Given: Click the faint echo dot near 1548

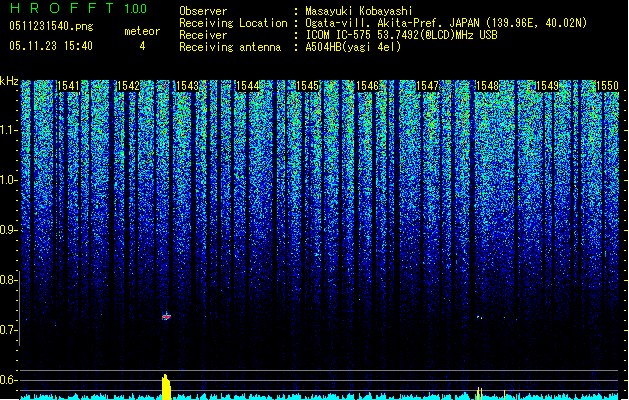Looking at the screenshot, I should click(479, 317).
